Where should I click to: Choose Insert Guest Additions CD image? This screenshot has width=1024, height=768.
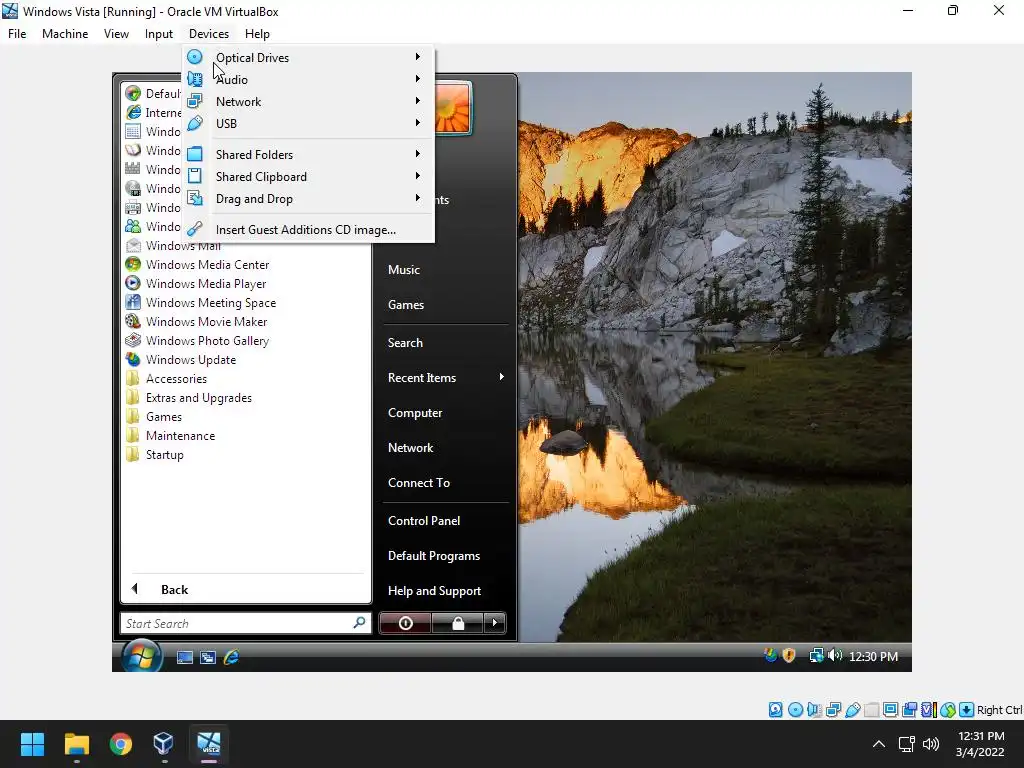tap(308, 230)
